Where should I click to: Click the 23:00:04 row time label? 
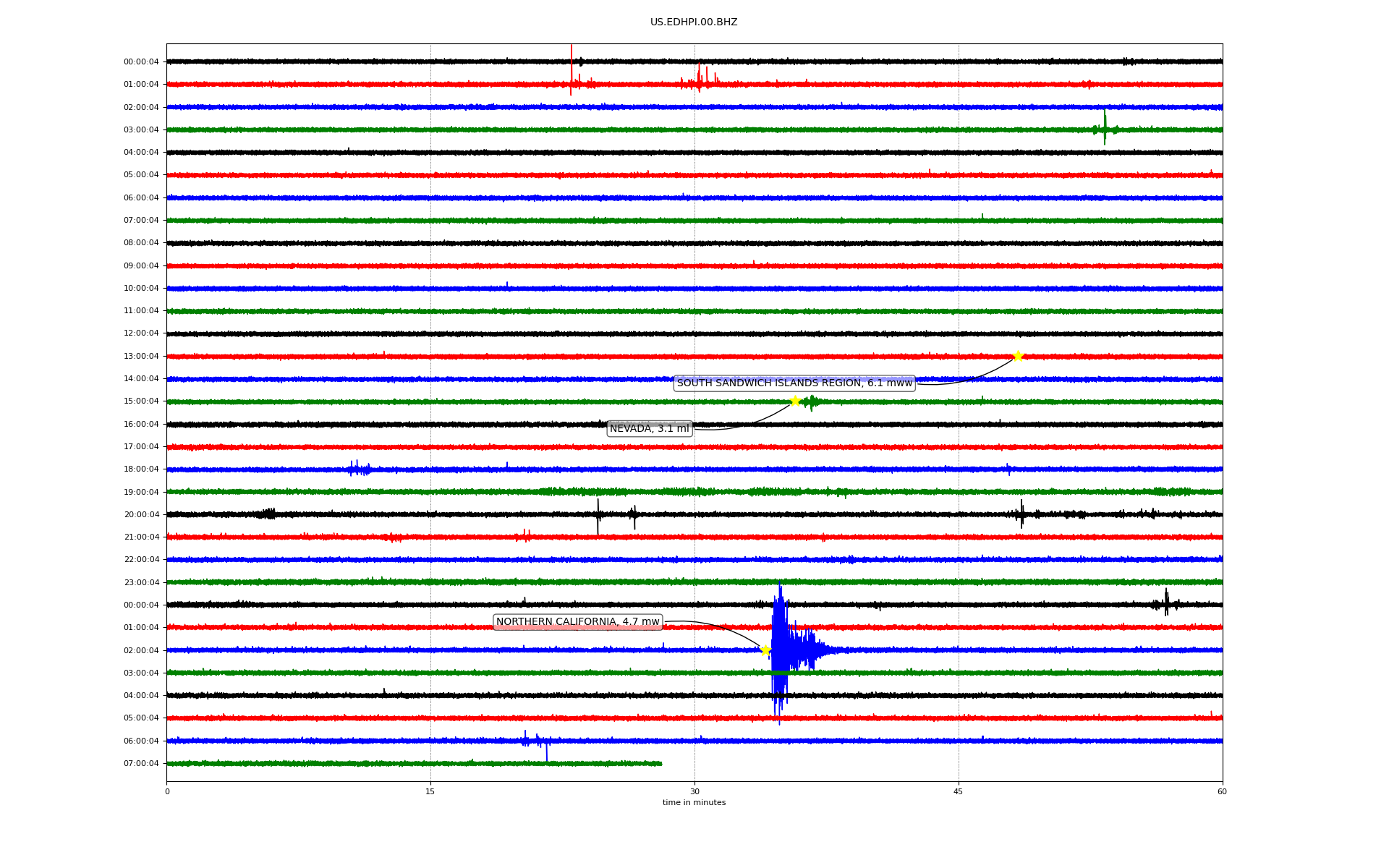coord(141,582)
